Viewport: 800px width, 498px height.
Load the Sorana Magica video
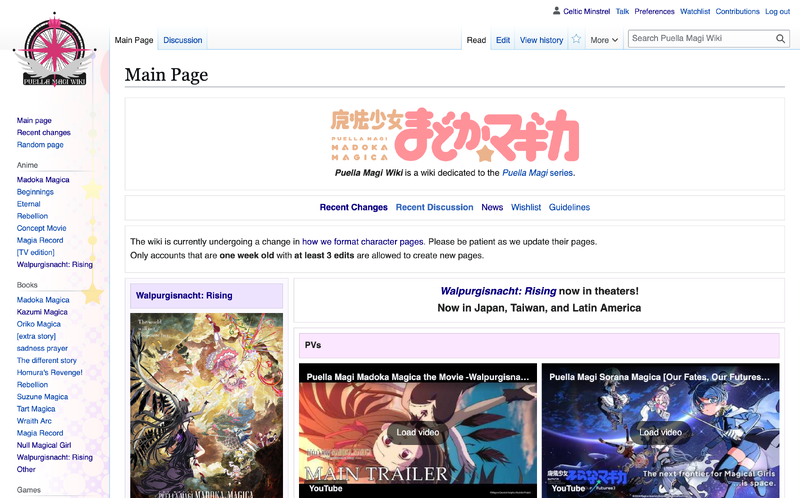[660, 433]
